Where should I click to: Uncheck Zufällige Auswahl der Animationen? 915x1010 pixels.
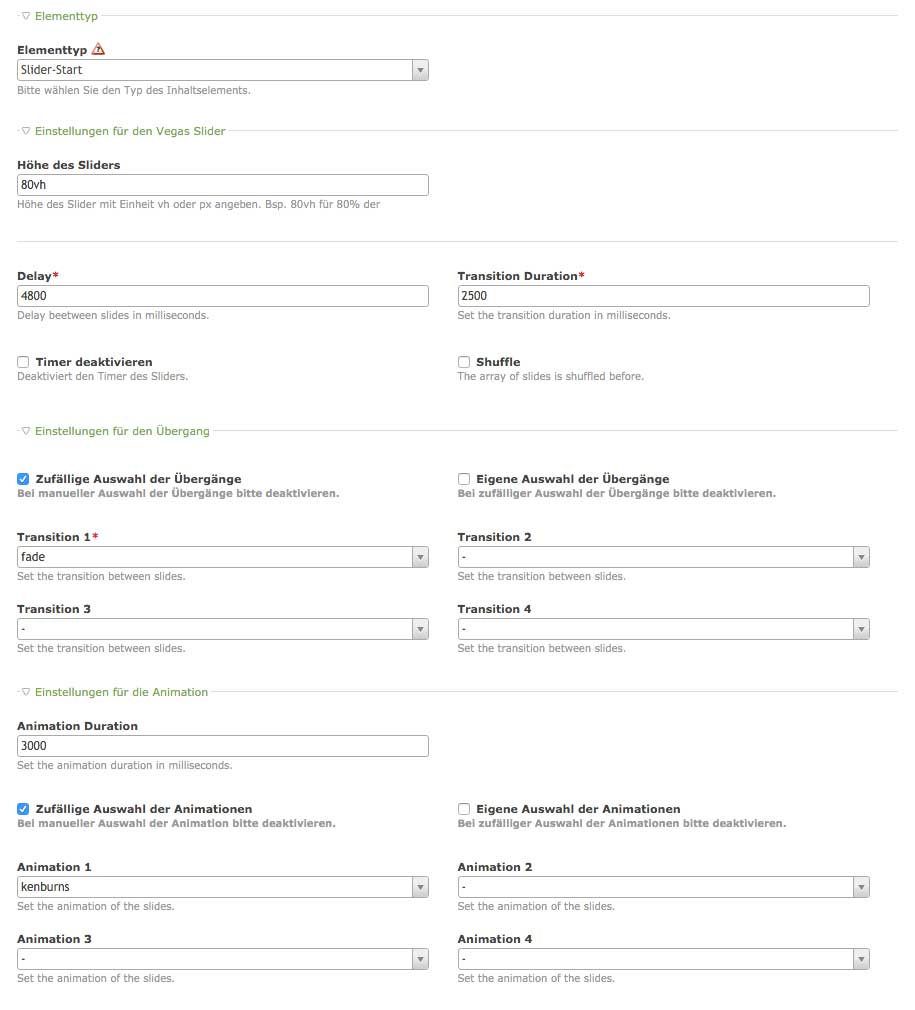pos(23,809)
